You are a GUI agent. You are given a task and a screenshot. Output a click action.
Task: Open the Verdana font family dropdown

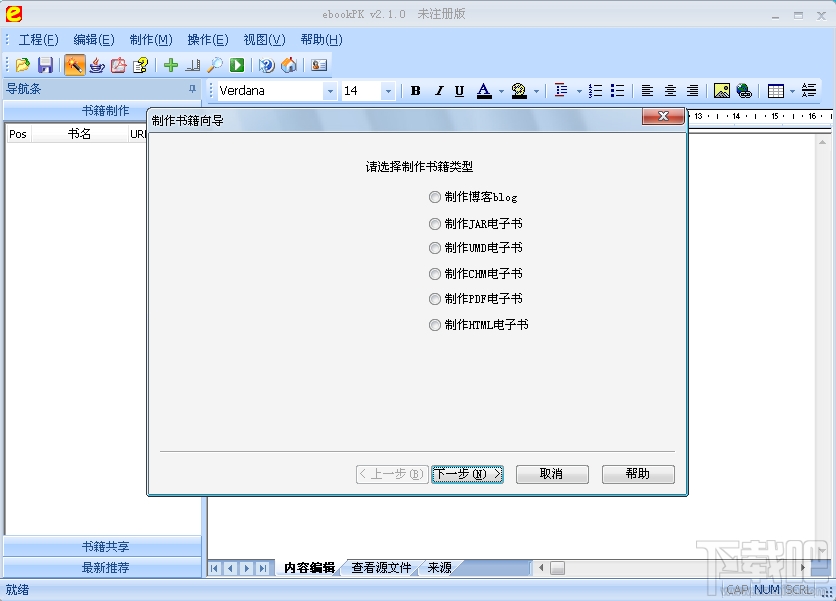[331, 90]
